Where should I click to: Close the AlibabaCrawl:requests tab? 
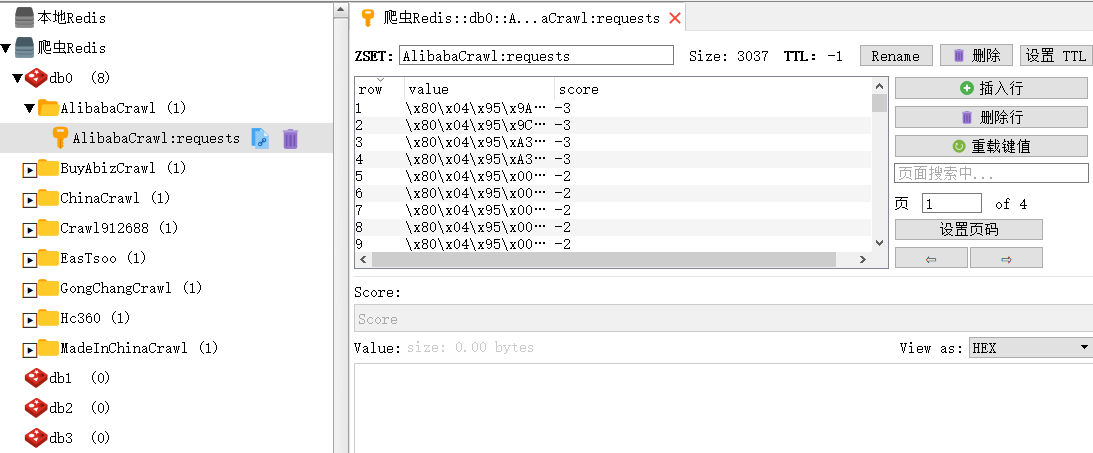click(674, 18)
